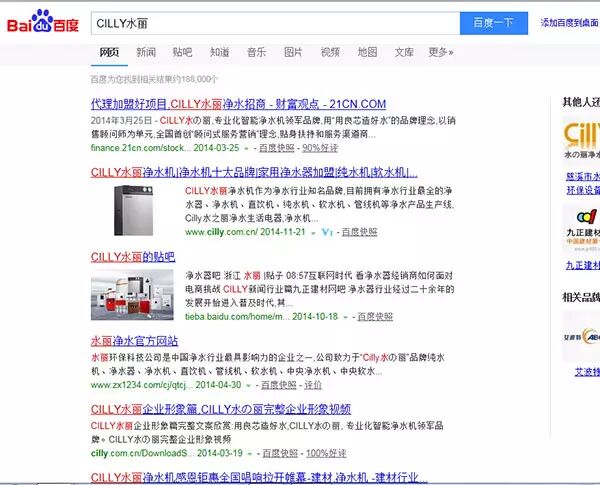Expand dropdown arrow after cilly.com.cn/DownloadS date
Viewport: 600px width, 485px height.
(250, 454)
